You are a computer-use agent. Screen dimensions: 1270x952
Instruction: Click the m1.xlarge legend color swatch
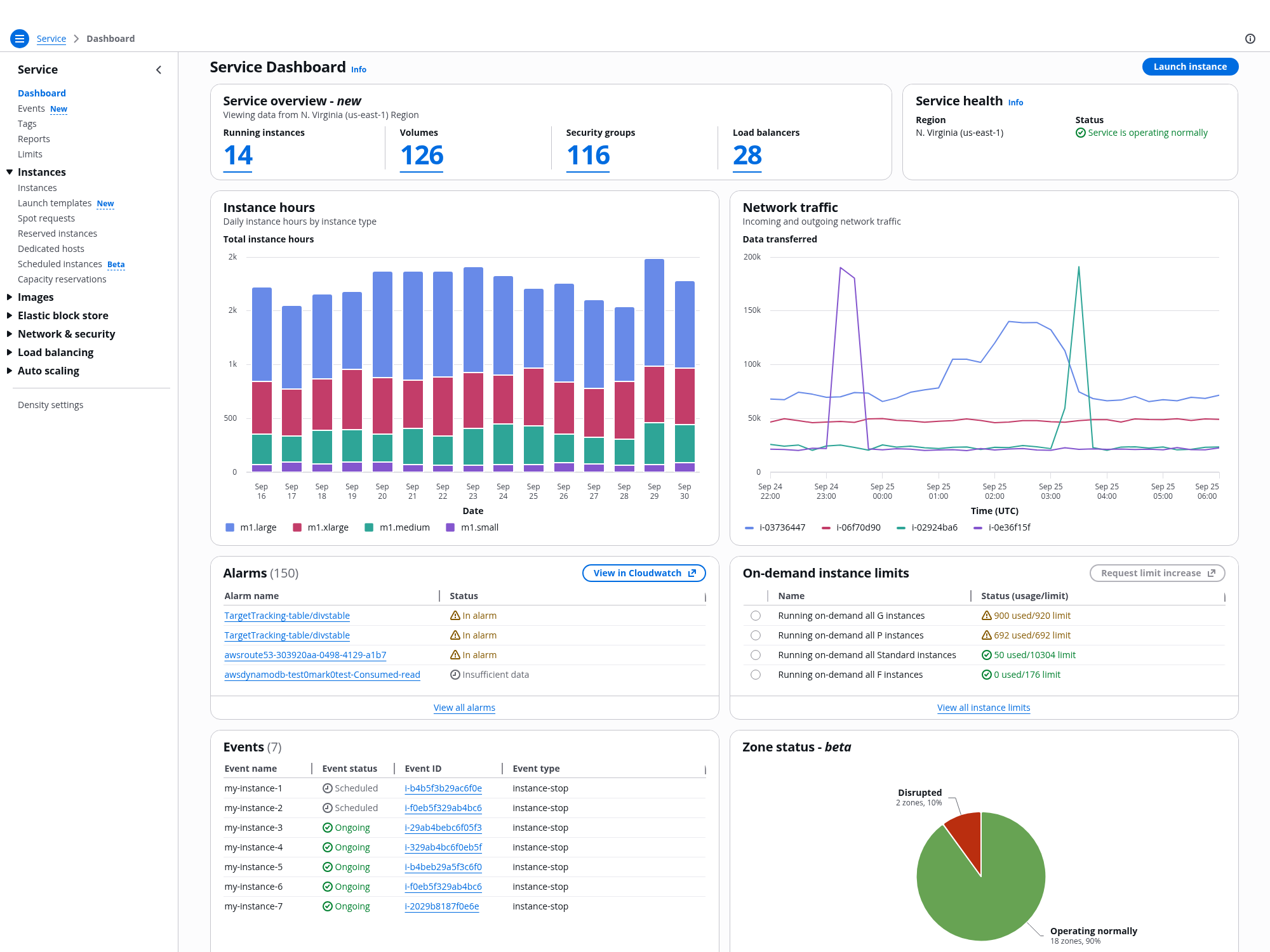tap(297, 527)
